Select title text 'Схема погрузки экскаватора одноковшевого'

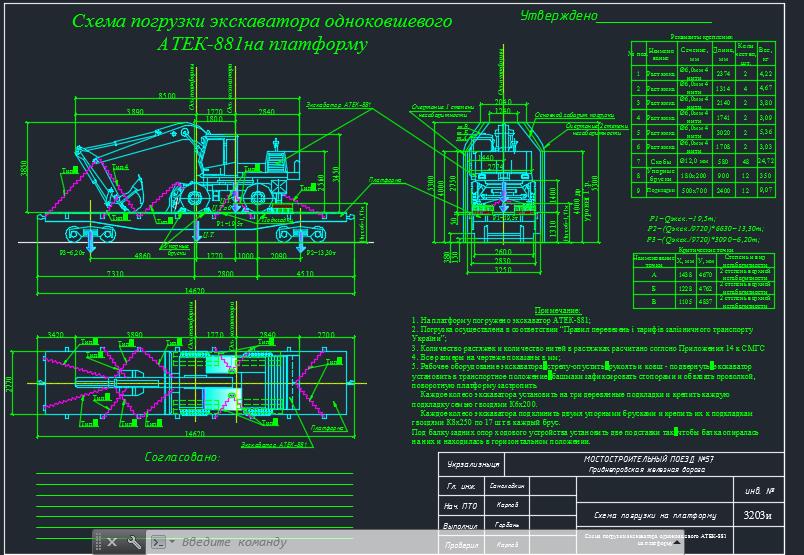point(262,22)
